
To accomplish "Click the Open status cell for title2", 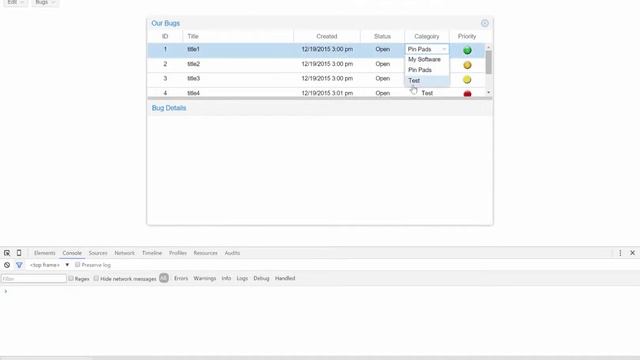I will coord(382,64).
